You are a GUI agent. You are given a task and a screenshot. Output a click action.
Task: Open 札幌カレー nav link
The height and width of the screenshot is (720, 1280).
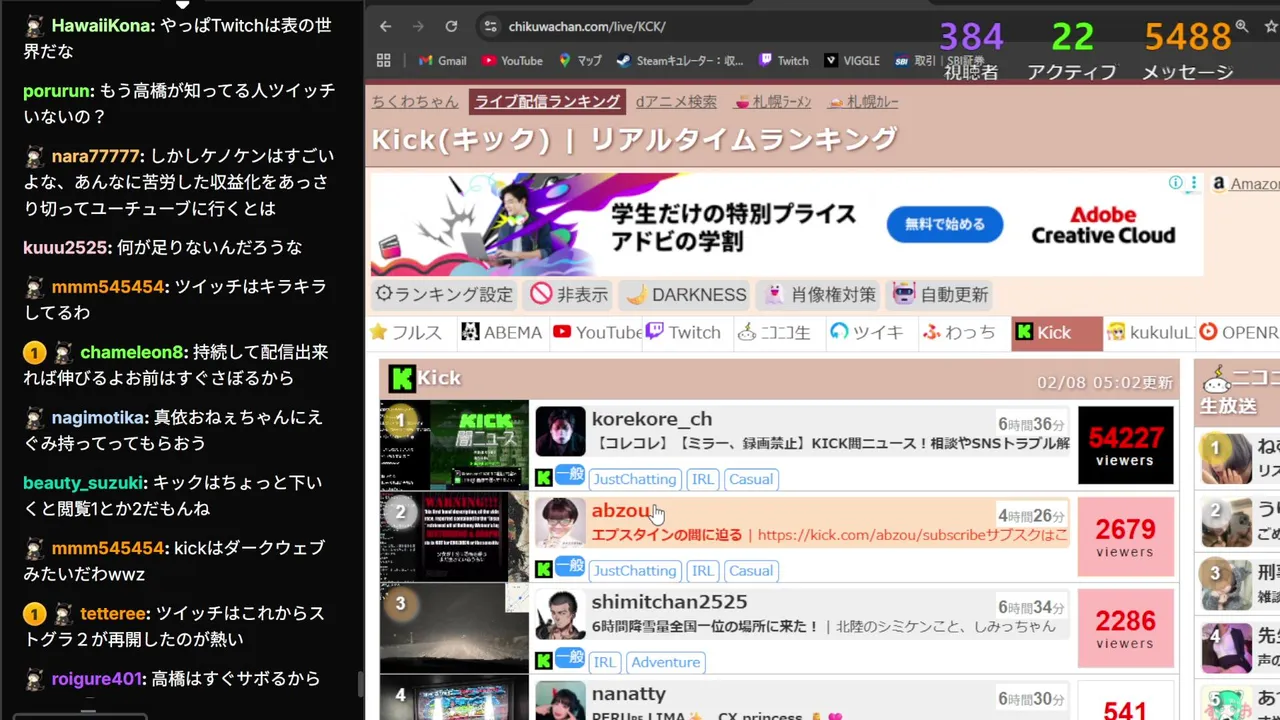click(863, 101)
